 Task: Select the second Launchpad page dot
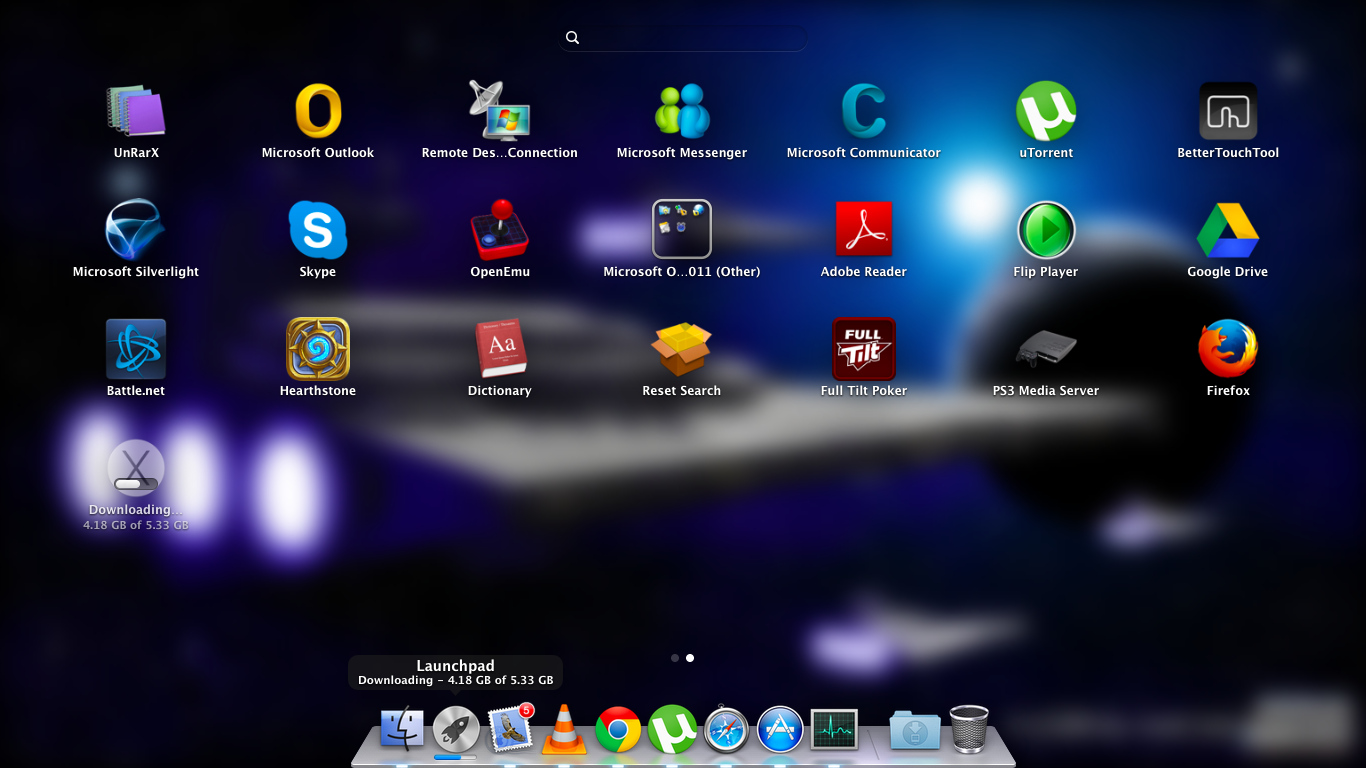[690, 658]
